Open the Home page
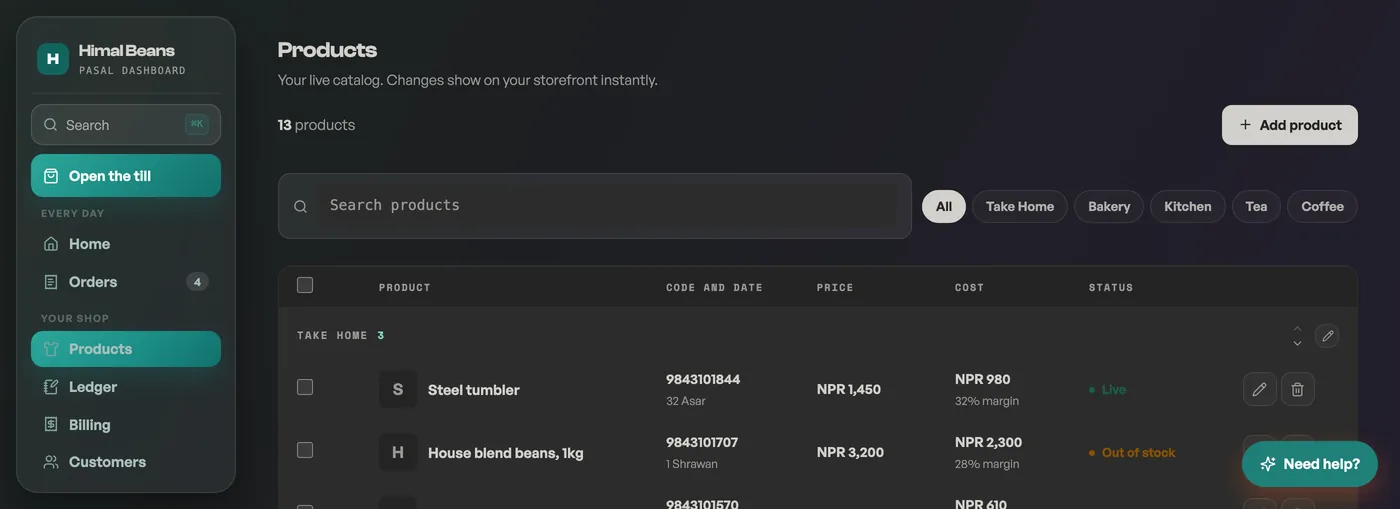This screenshot has width=1400, height=509. (126, 244)
